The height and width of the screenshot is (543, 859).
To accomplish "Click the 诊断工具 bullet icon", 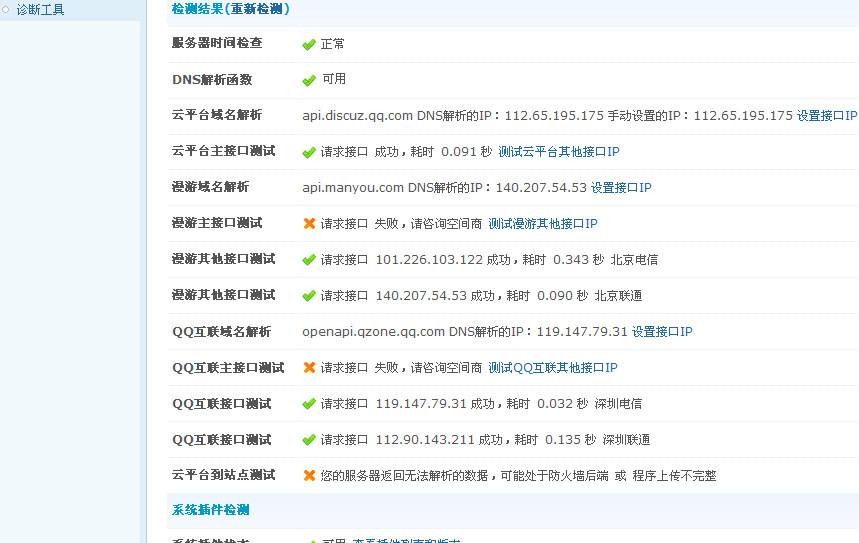I will [x=6, y=10].
